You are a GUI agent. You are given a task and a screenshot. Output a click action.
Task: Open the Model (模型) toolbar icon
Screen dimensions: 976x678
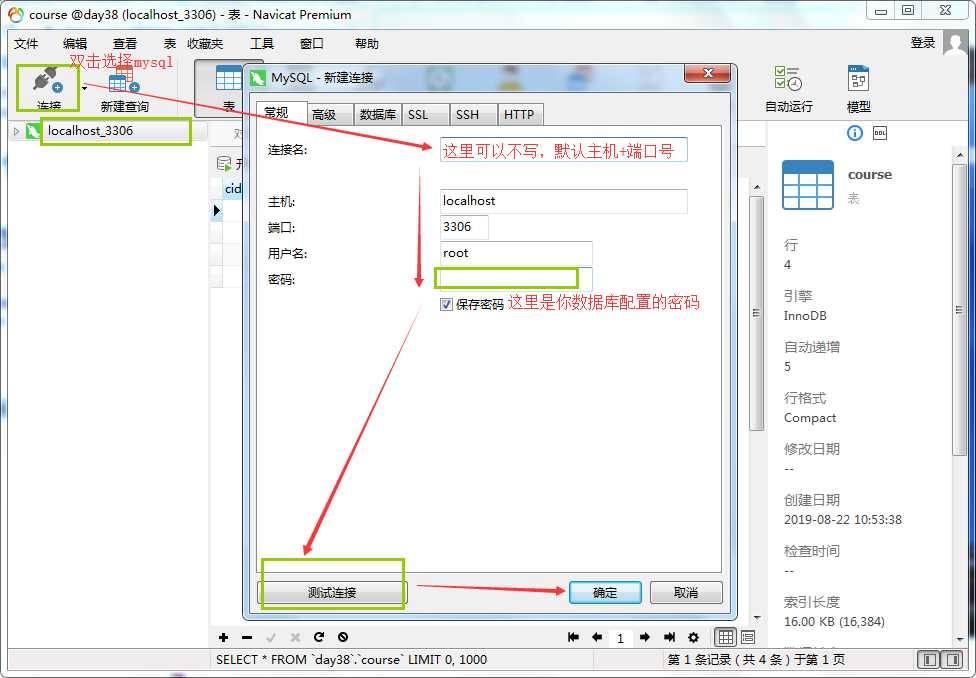tap(858, 89)
